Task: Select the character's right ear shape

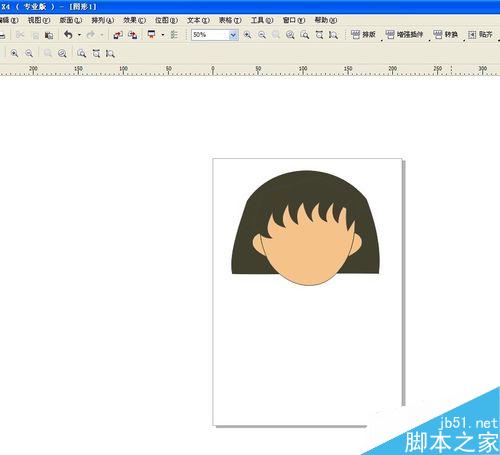Action: pyautogui.click(x=356, y=245)
